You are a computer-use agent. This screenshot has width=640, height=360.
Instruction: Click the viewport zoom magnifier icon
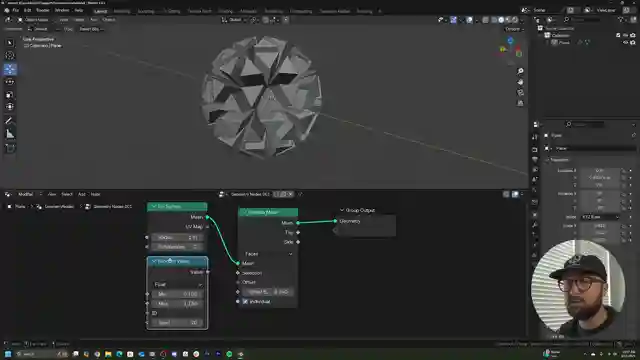(x=520, y=71)
